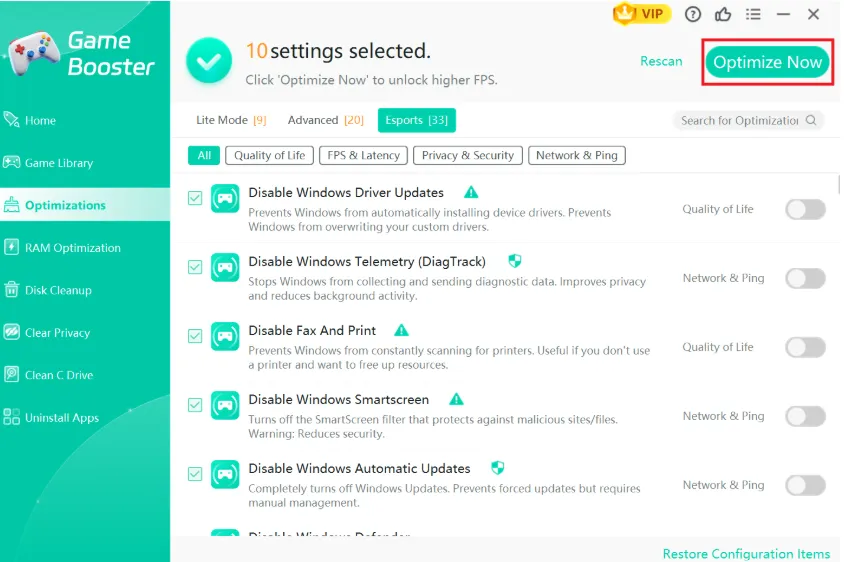Click the Home sidebar icon
Screen dimensions: 844x562
(11, 120)
